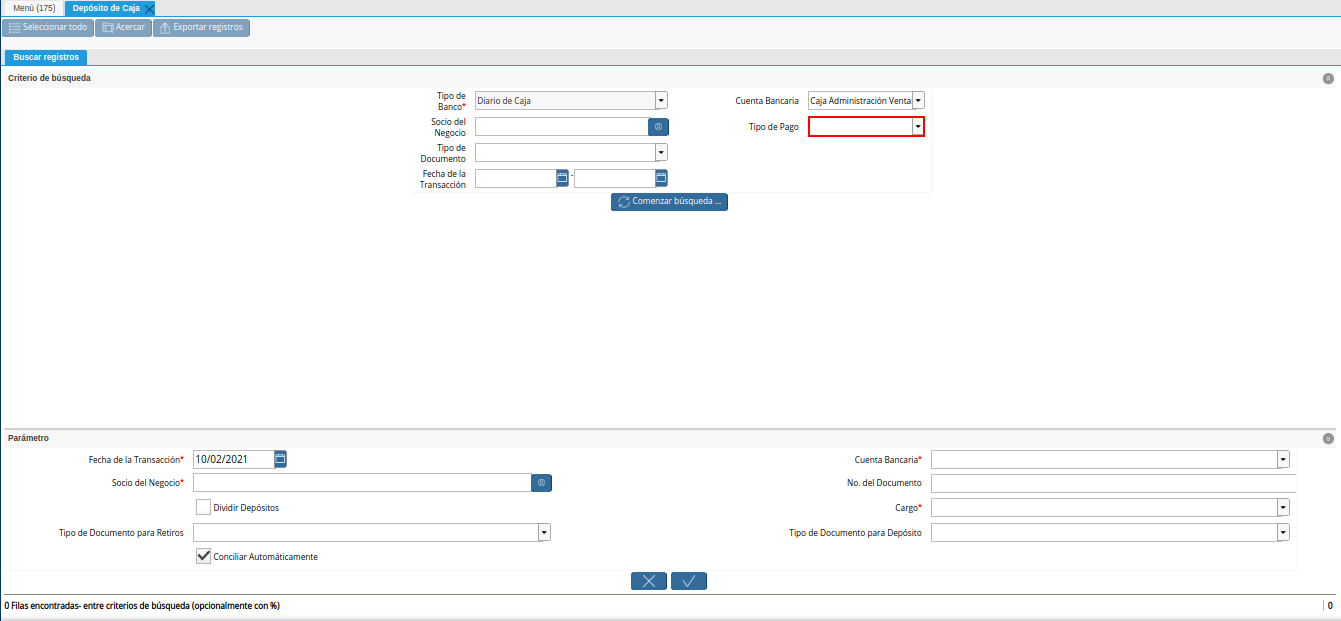The height and width of the screenshot is (621, 1341).
Task: Uncheck Conciliar Automáticamente
Action: click(x=203, y=556)
